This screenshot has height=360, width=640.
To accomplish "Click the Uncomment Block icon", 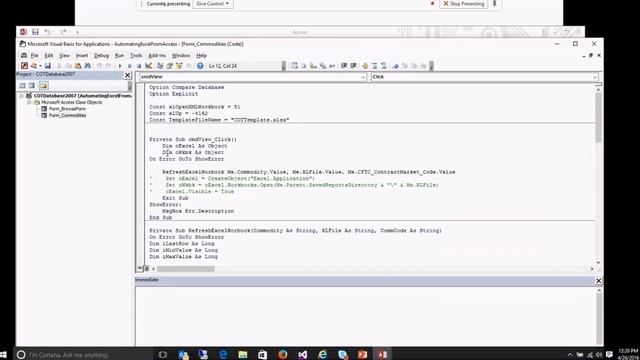I will coord(384,66).
